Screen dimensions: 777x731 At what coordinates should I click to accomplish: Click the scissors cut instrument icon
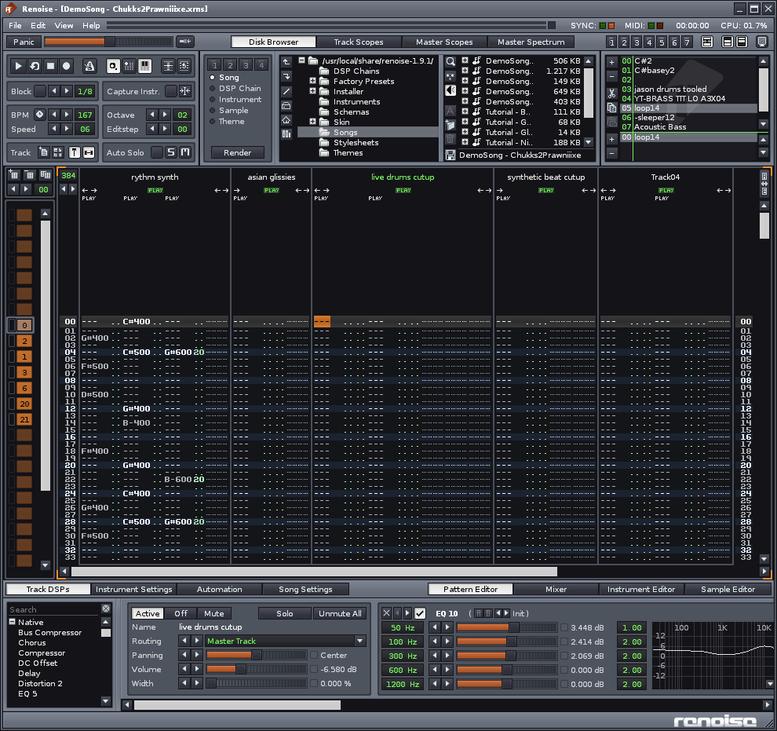click(x=612, y=92)
